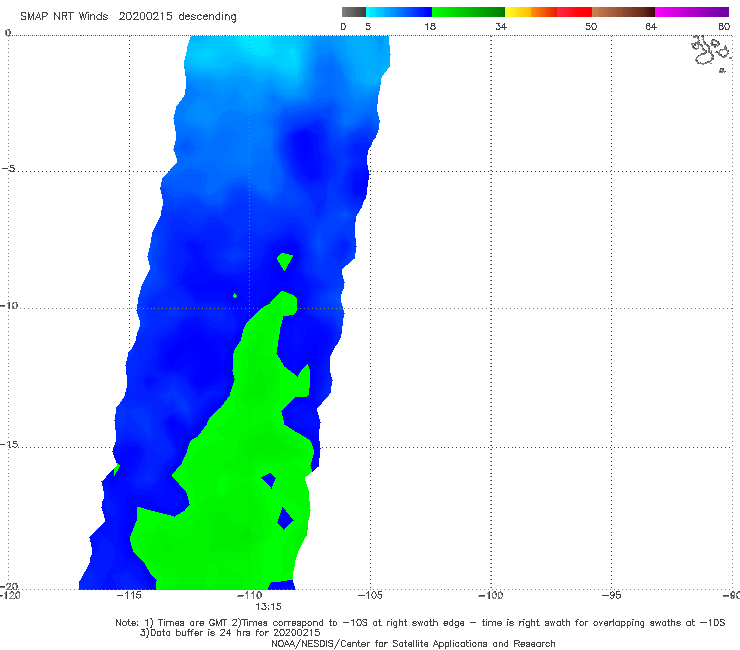
Task: Click the latitude axis label "-10"
Action: [9, 305]
